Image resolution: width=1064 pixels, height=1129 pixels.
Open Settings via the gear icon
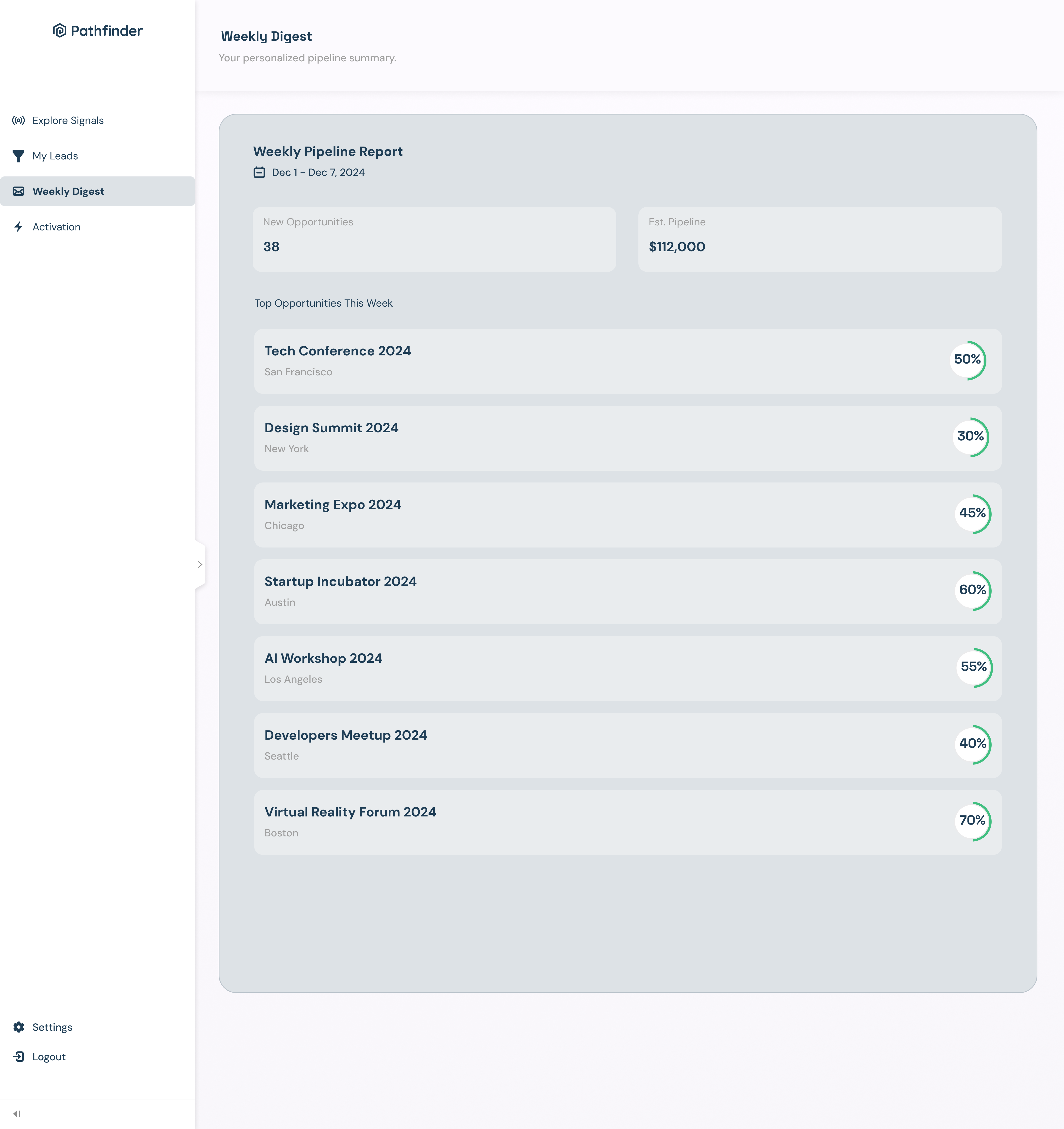[19, 1027]
